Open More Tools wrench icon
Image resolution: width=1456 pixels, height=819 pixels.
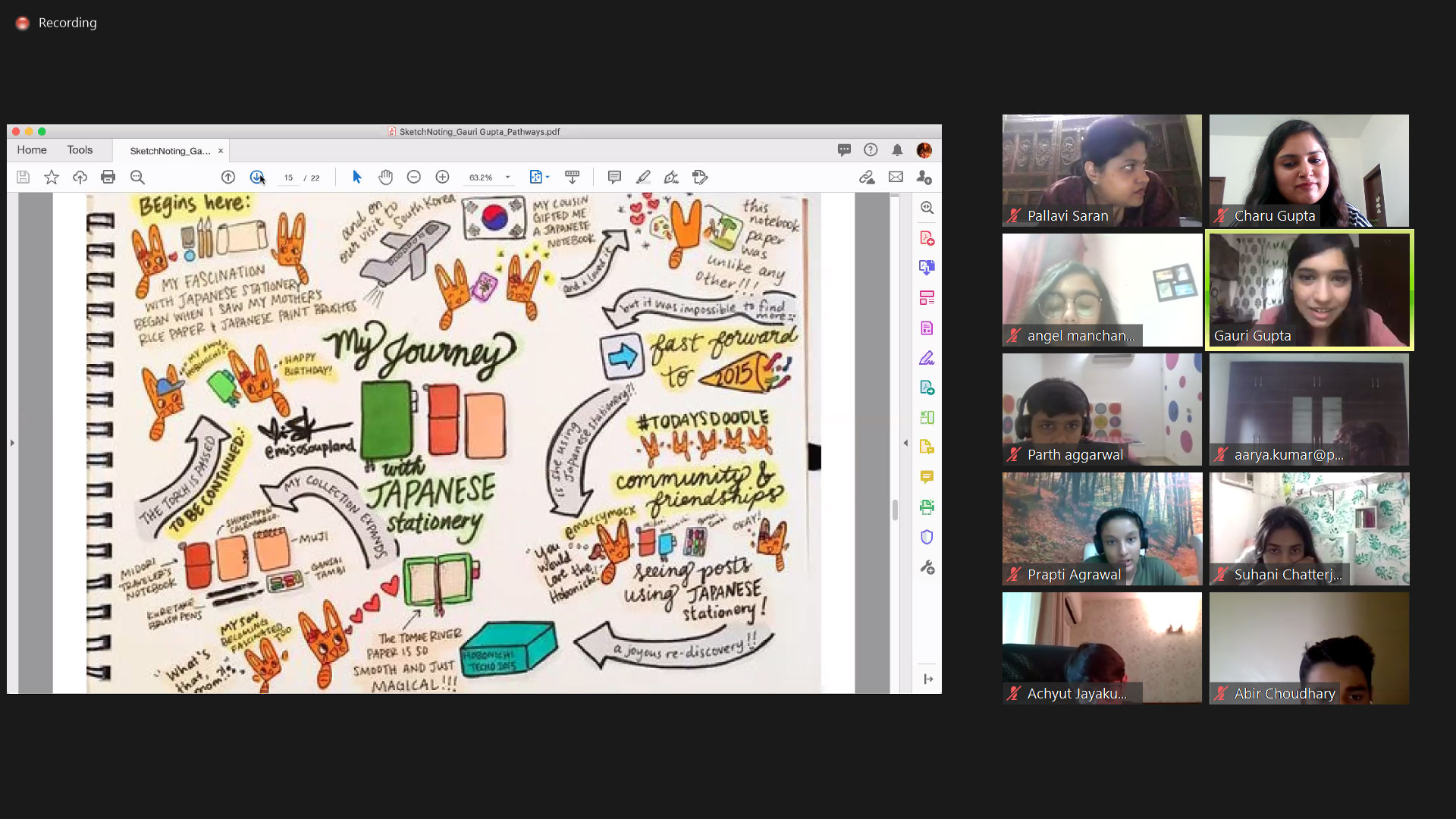[927, 568]
